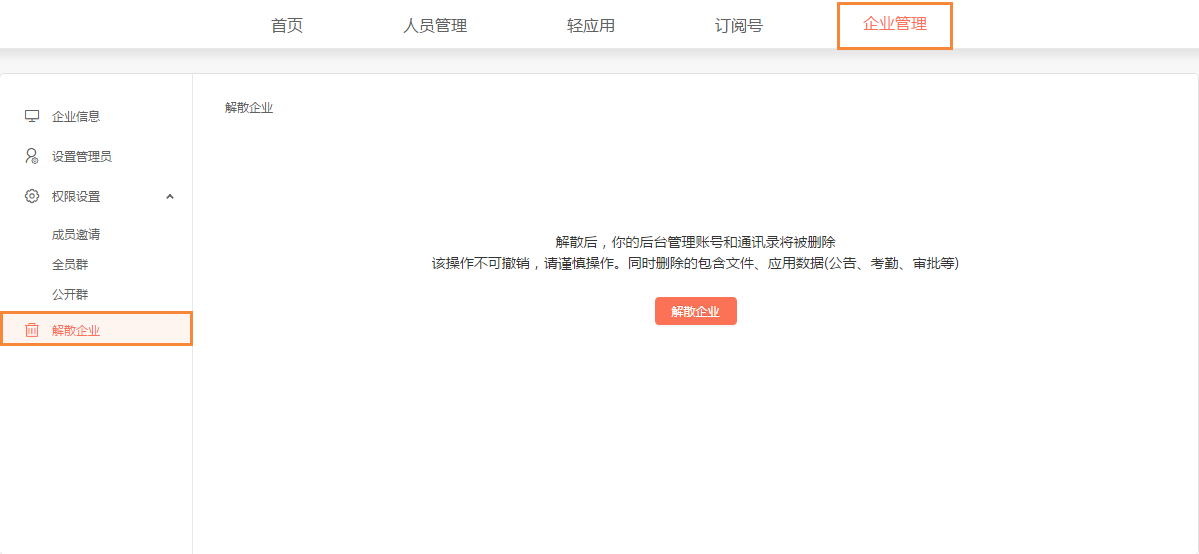Screen dimensions: 1199x554
Task: Select the 订阅号 tab
Action: (739, 26)
